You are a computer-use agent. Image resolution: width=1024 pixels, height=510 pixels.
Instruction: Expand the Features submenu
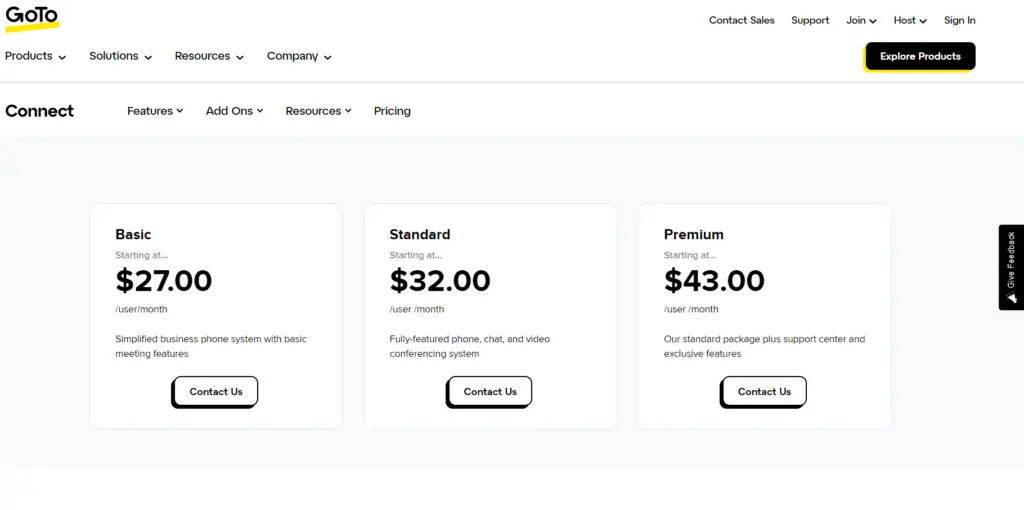click(x=155, y=111)
